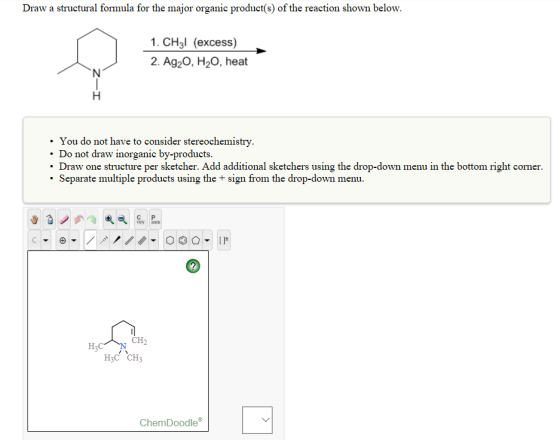Undo the last sketcher action
Viewport: 560px width, 440px height.
(x=78, y=219)
